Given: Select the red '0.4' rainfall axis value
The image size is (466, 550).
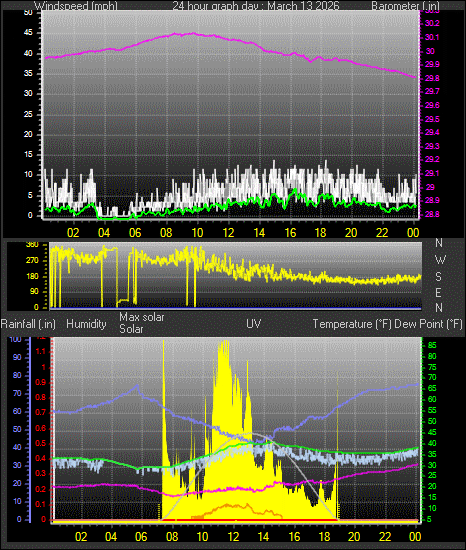Looking at the screenshot, I should click(x=41, y=458).
